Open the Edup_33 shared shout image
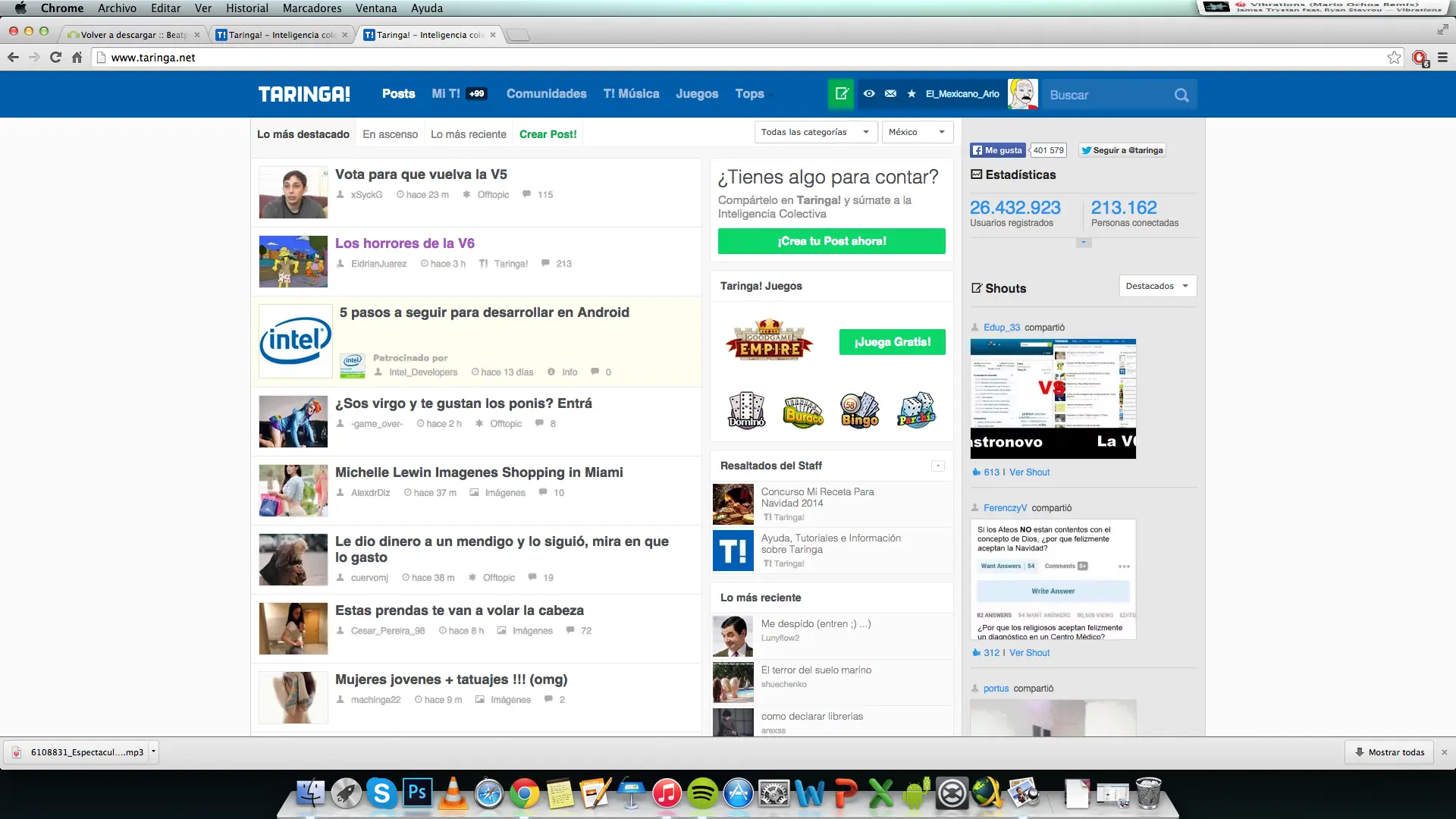This screenshot has width=1456, height=819. point(1053,399)
